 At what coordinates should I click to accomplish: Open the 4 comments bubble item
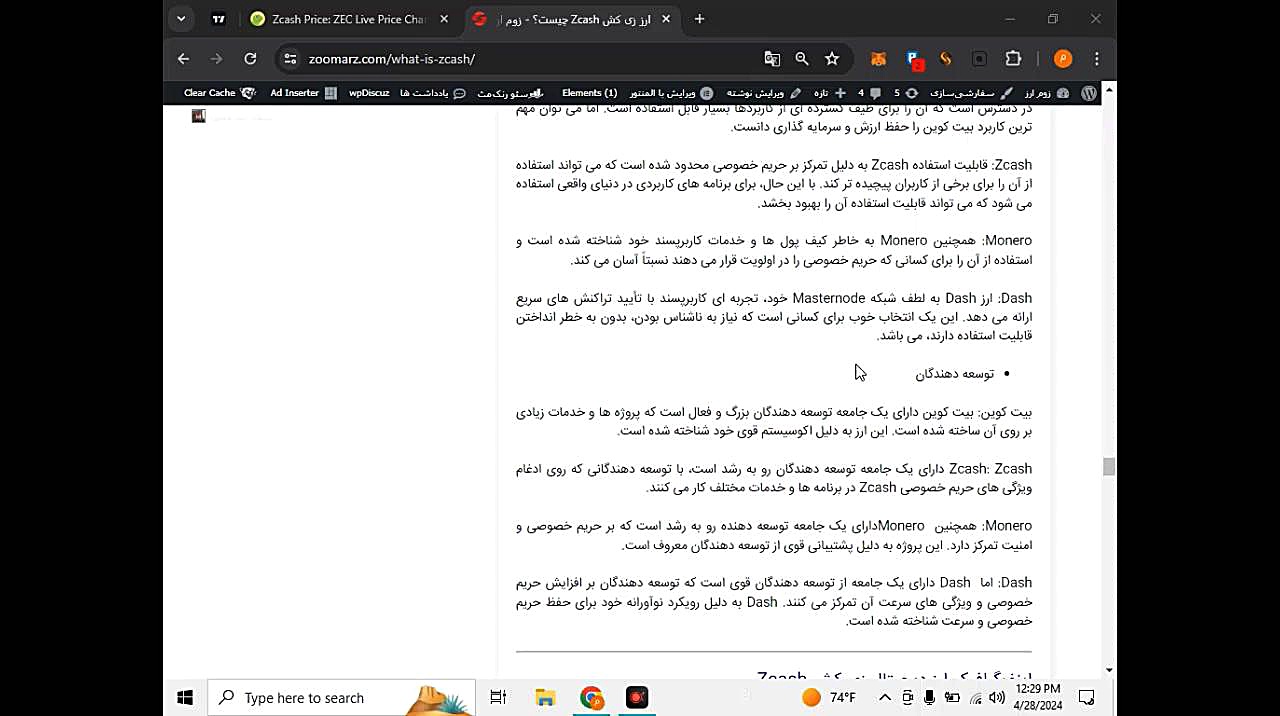click(x=868, y=93)
